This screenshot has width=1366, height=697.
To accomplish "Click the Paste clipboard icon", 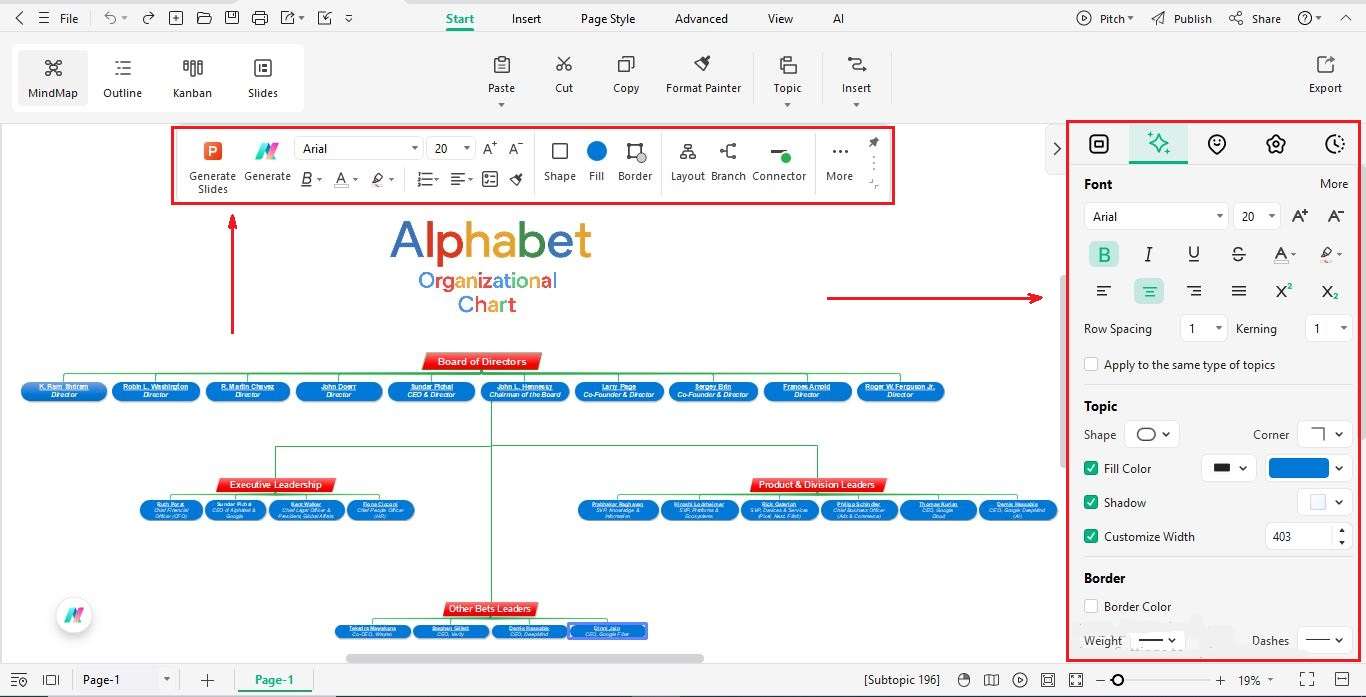I will click(502, 65).
